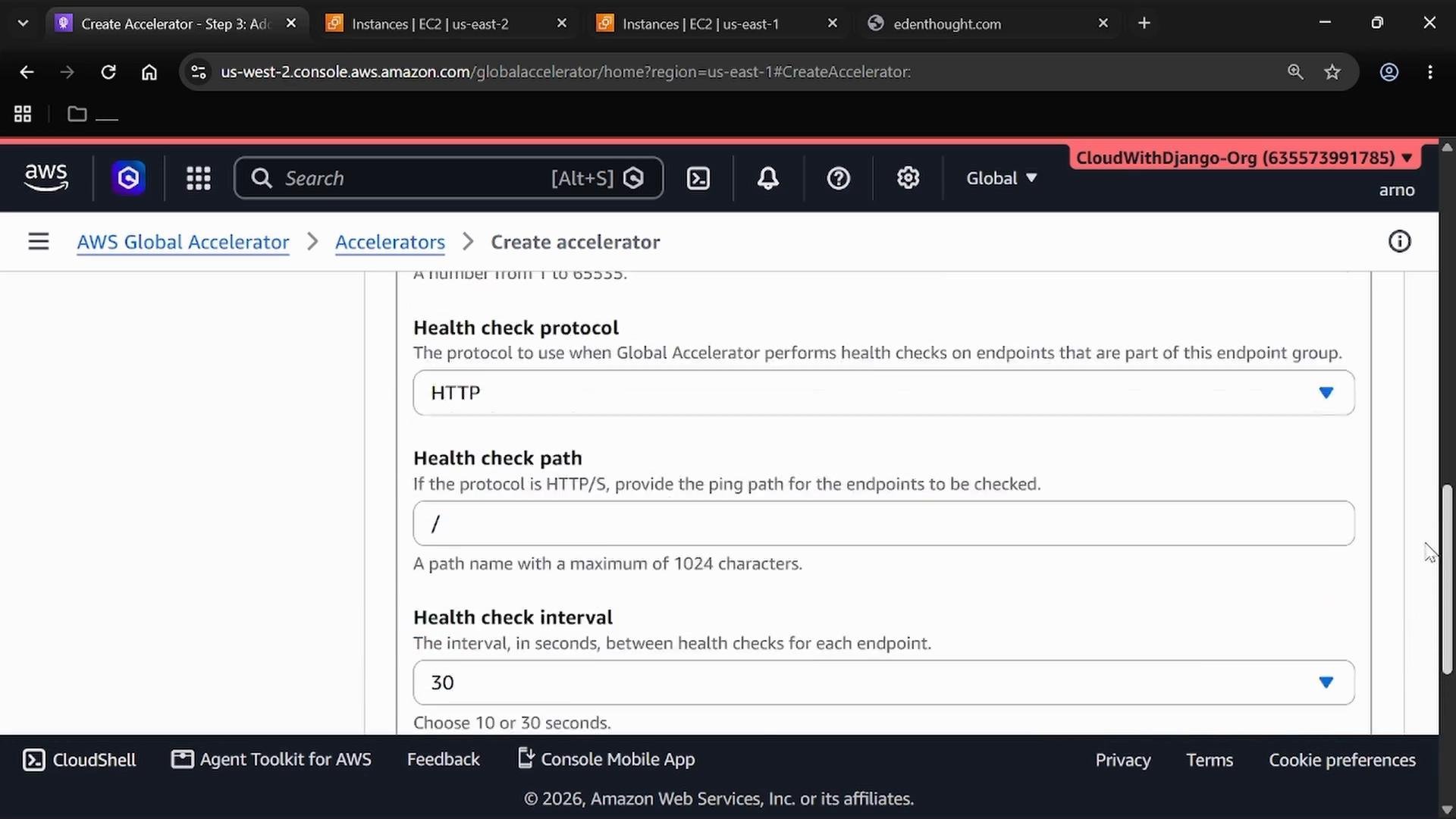Click the AWS logo home icon
Viewport: 1456px width, 819px height.
(x=46, y=177)
